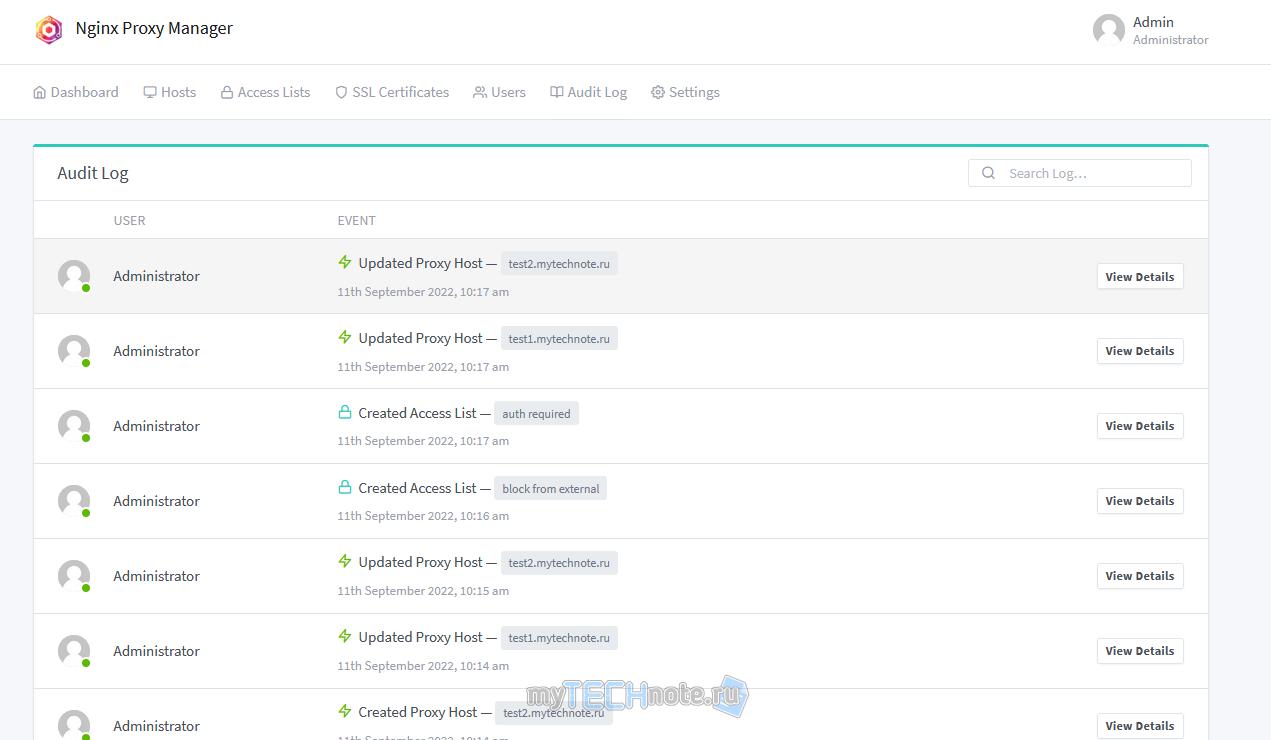This screenshot has width=1271, height=740.
Task: Click lock icon beside block from external event
Action: pyautogui.click(x=345, y=487)
